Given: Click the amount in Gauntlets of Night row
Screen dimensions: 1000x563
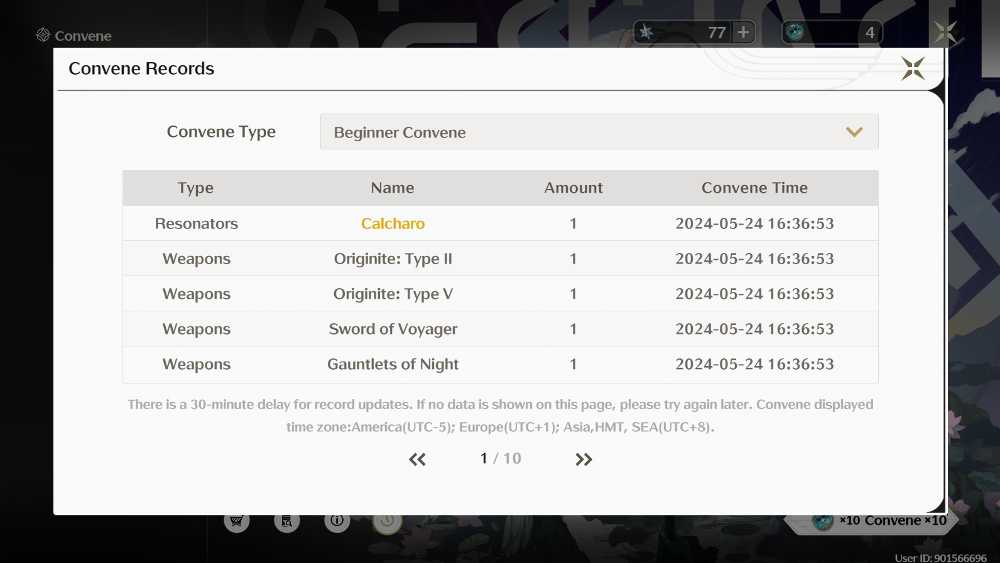Looking at the screenshot, I should coord(573,364).
